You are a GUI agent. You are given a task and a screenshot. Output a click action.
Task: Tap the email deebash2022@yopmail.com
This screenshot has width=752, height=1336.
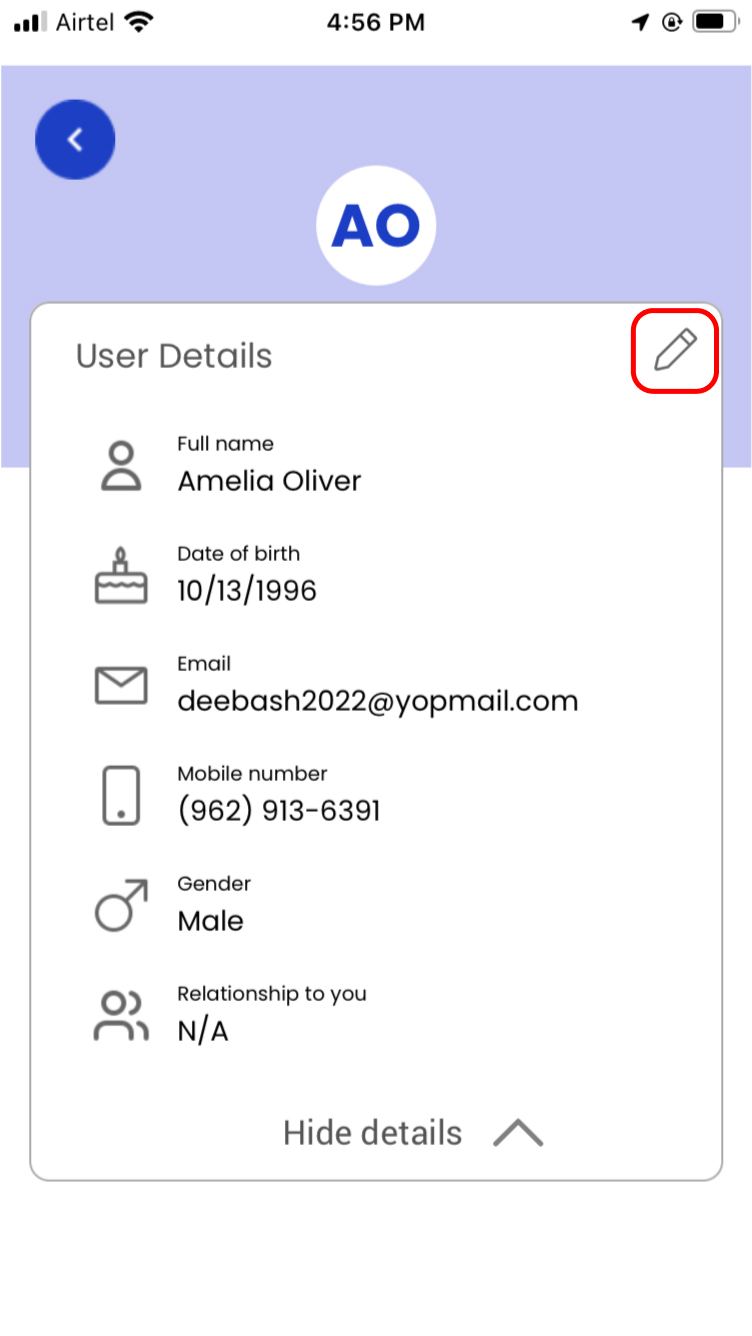pos(378,701)
